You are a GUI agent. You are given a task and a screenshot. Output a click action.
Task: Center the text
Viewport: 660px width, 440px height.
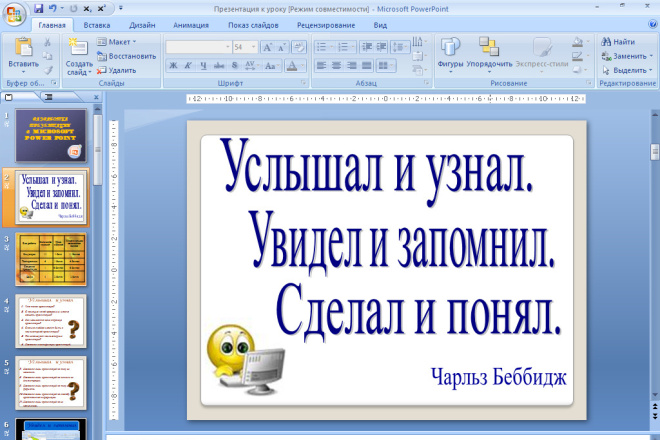(x=337, y=65)
